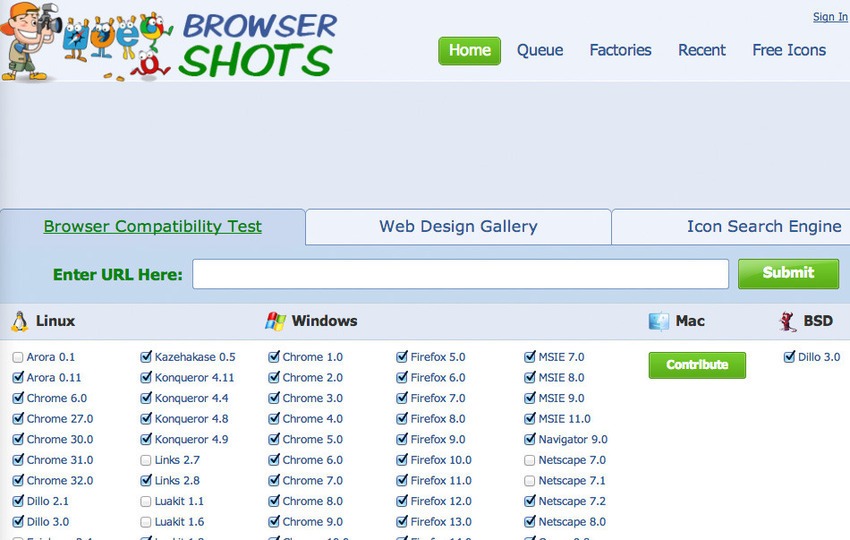Image resolution: width=850 pixels, height=540 pixels.
Task: Click the Firefox 12.0 label
Action: (x=441, y=502)
